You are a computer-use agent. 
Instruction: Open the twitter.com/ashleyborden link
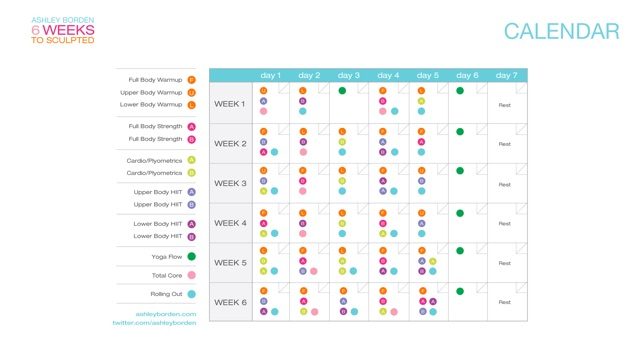154,323
